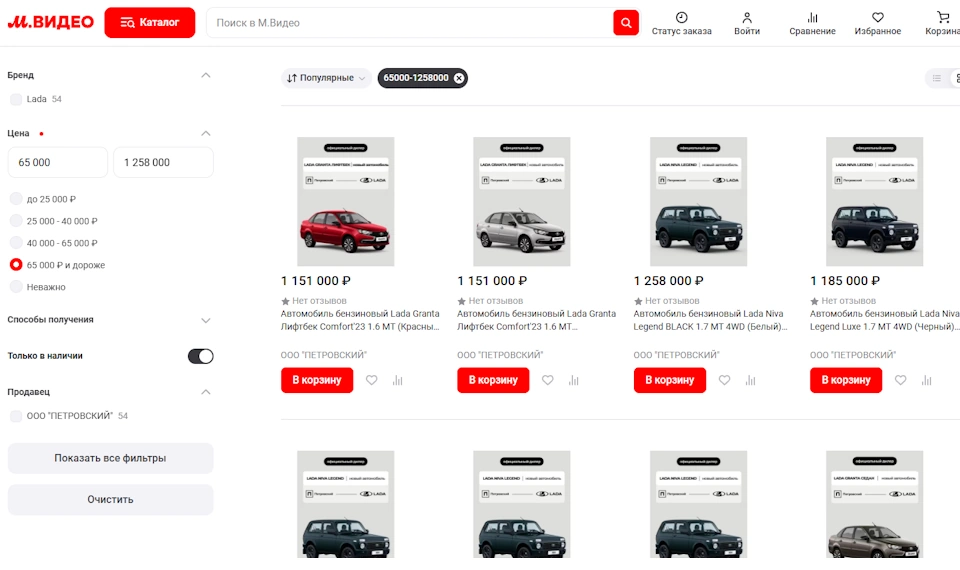960x570 pixels.
Task: Select the 25 000 - 40 000 ₽ price option
Action: [x=16, y=221]
